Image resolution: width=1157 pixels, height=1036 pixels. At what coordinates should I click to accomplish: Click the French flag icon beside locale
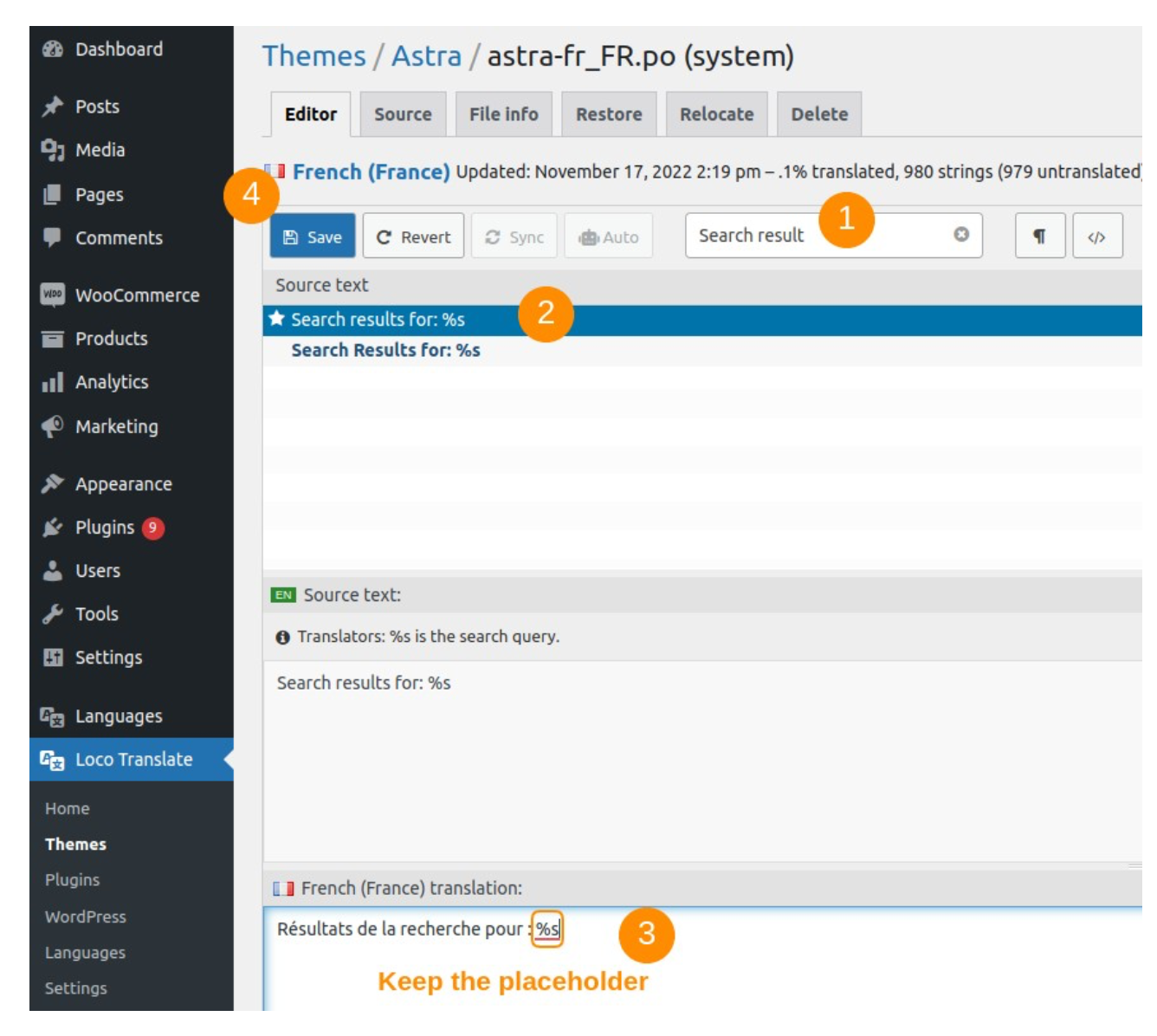[x=275, y=171]
